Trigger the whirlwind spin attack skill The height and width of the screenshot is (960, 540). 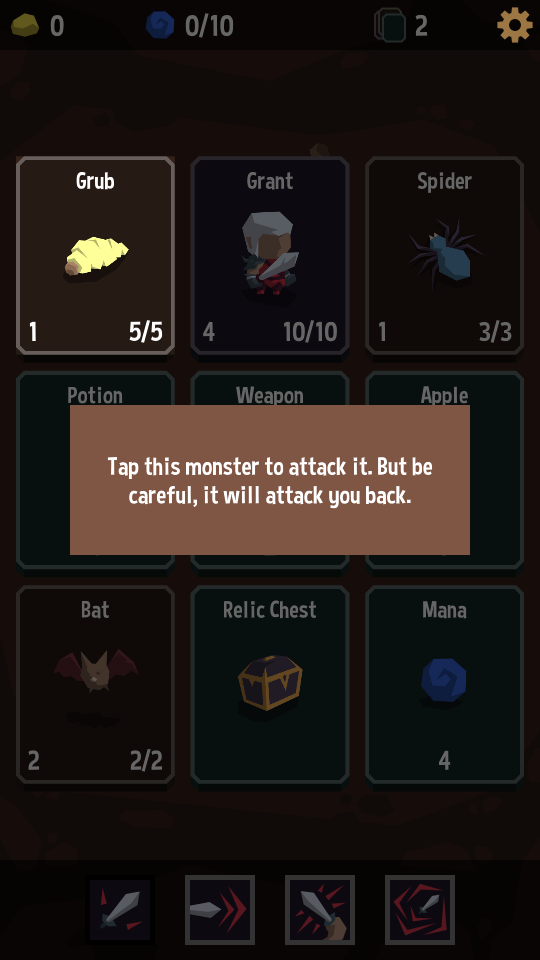click(x=419, y=910)
